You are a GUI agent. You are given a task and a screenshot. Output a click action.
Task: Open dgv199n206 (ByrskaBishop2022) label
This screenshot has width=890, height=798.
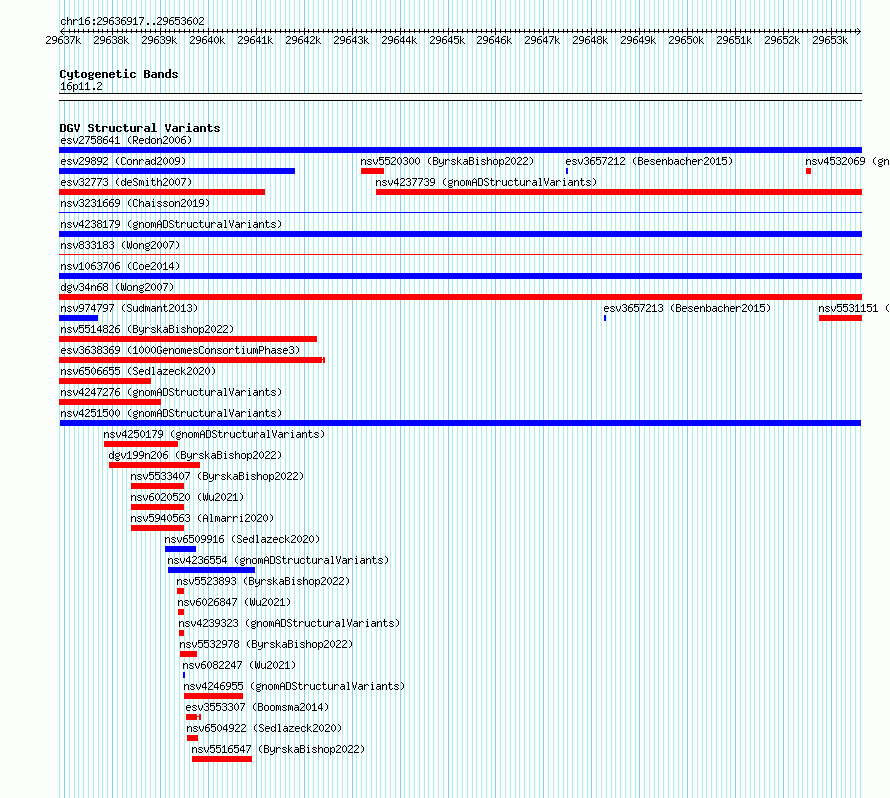pos(195,455)
